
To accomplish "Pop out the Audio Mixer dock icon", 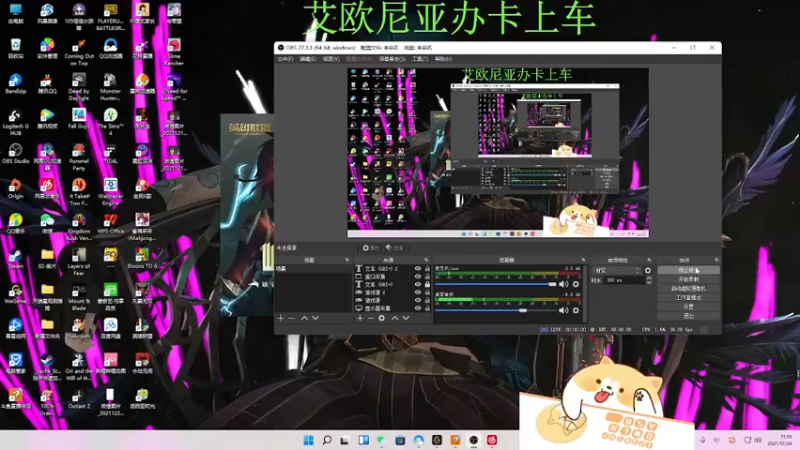I will [583, 260].
